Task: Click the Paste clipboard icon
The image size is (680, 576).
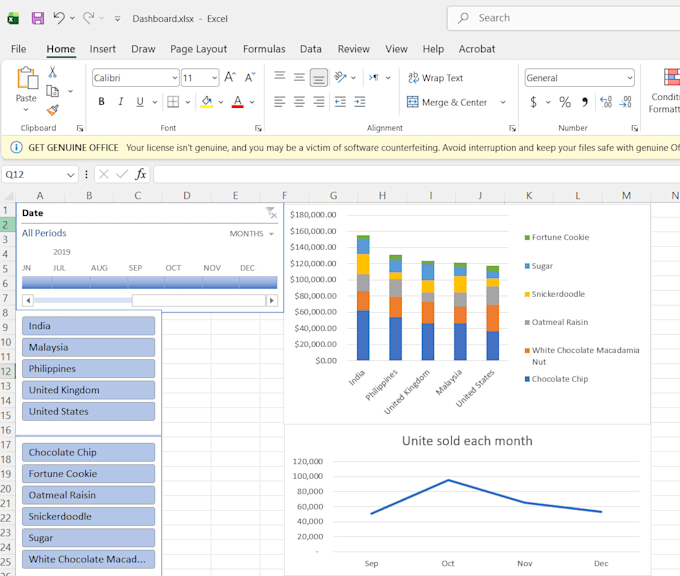Action: tap(27, 79)
